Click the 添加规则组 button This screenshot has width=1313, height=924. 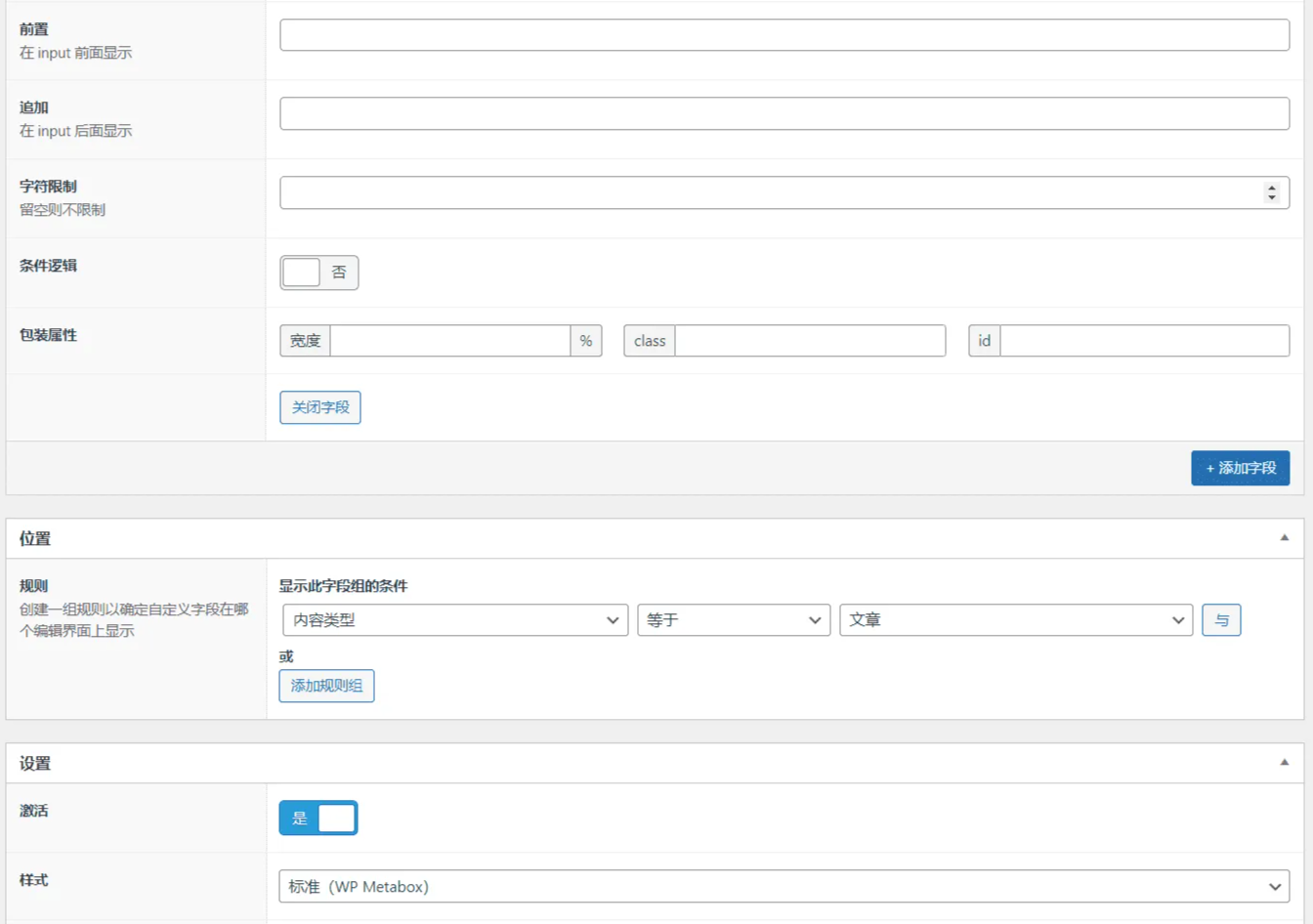point(326,686)
